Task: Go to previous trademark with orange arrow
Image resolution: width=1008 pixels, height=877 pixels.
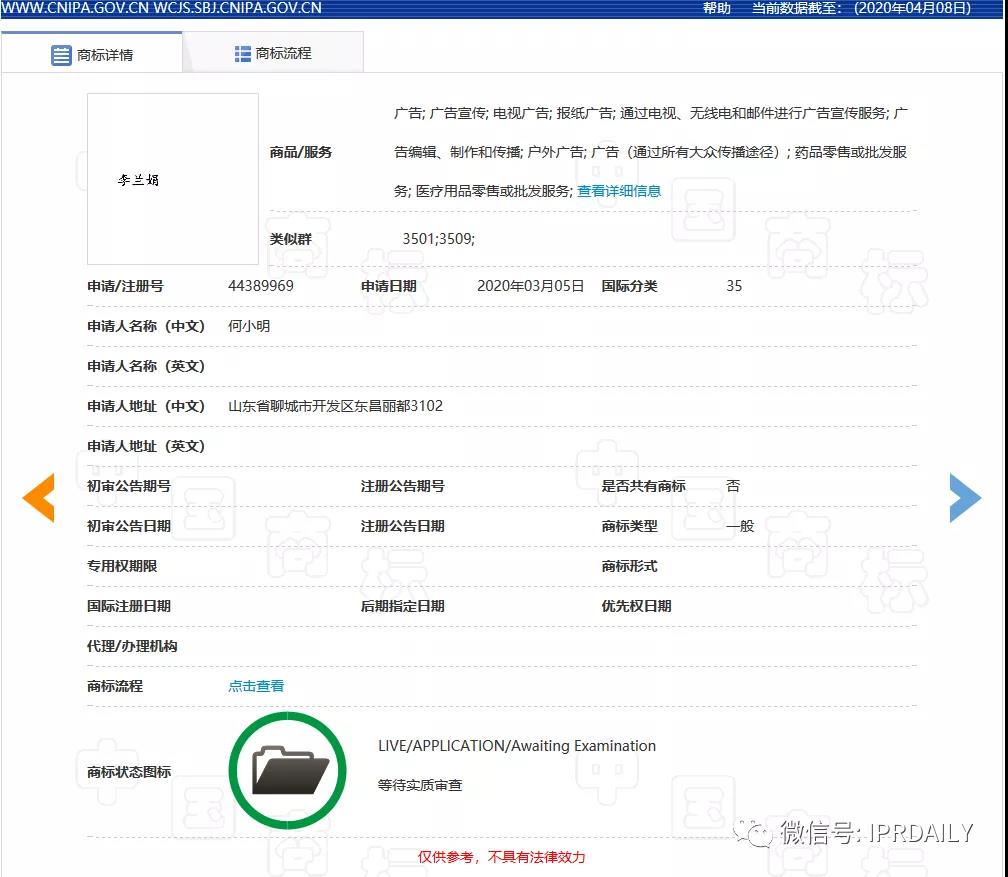Action: tap(39, 498)
